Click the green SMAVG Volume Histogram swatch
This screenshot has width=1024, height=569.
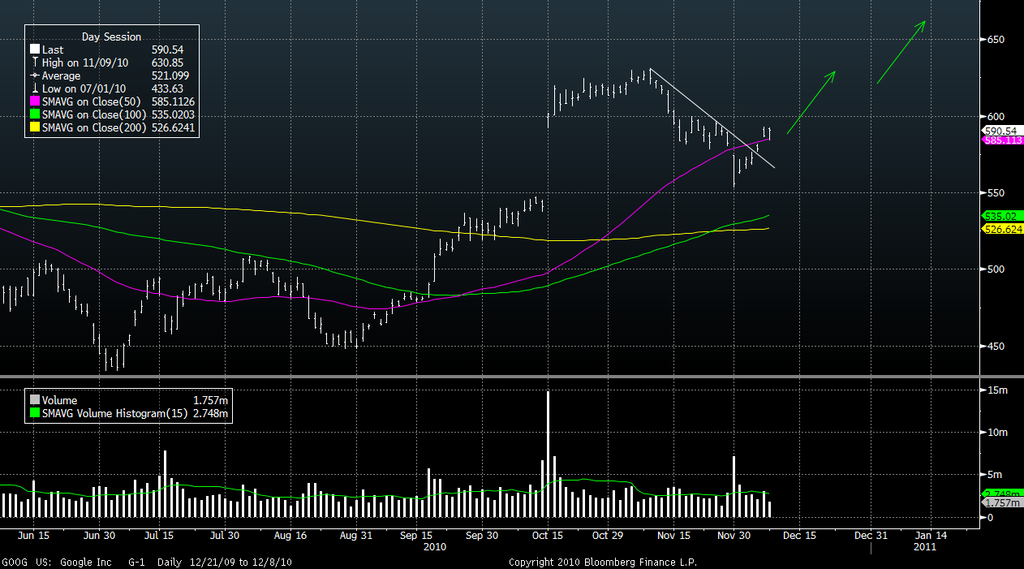[x=35, y=413]
